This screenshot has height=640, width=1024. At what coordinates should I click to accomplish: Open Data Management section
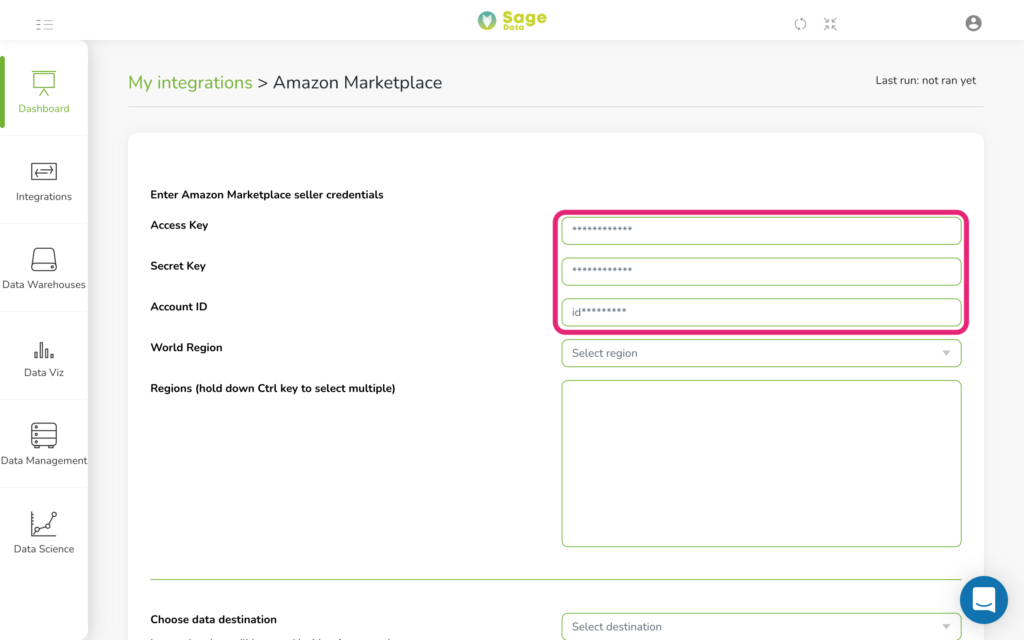[x=44, y=444]
